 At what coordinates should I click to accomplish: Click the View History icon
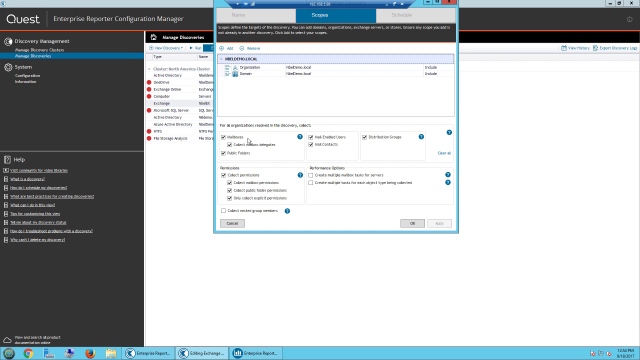[564, 48]
